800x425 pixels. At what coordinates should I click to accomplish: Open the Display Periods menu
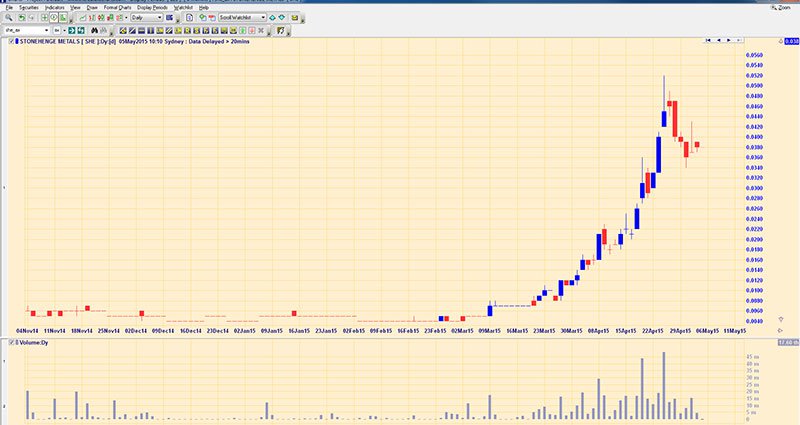tap(152, 8)
